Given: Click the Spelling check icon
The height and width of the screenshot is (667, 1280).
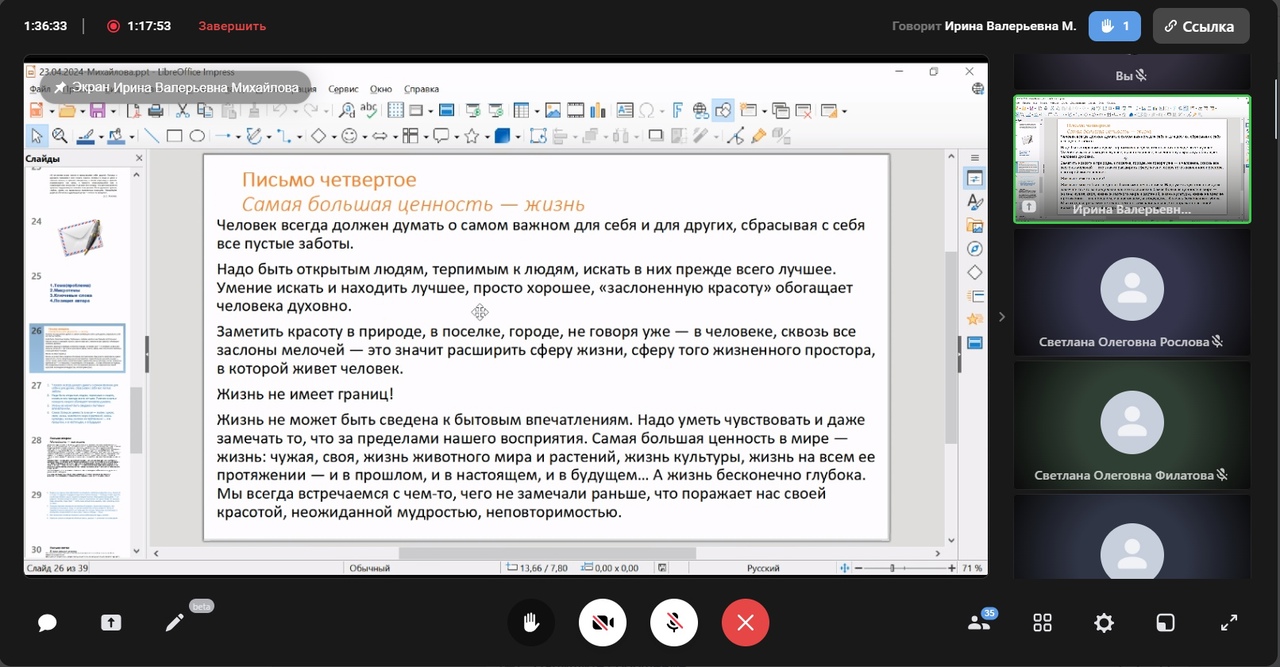Looking at the screenshot, I should click(368, 110).
